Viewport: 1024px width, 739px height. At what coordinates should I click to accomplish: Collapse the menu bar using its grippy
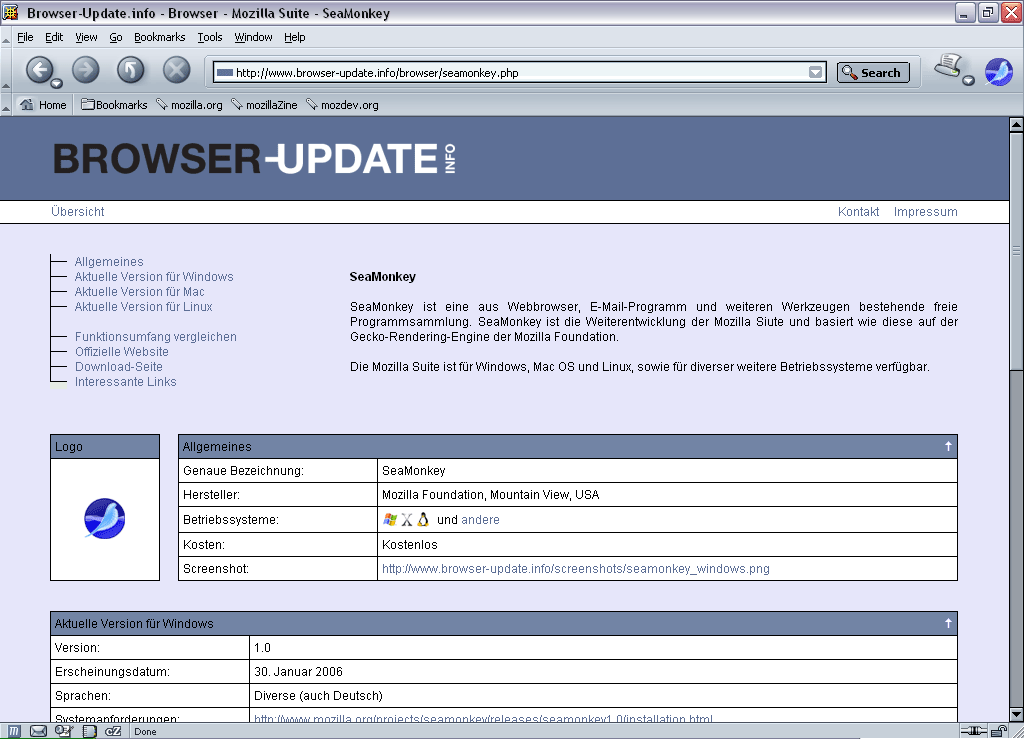point(6,38)
